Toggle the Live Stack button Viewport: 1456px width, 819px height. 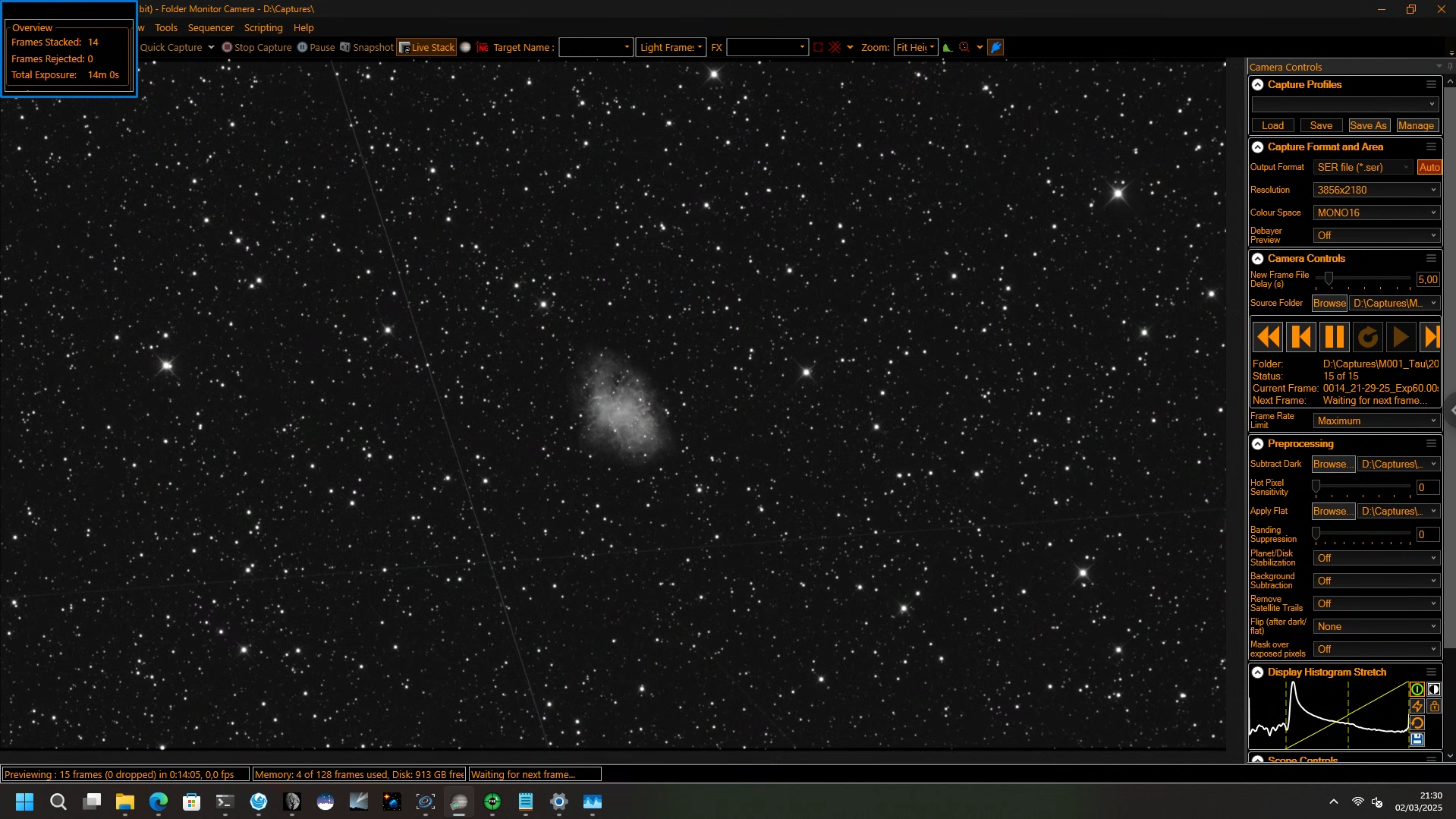click(x=426, y=47)
